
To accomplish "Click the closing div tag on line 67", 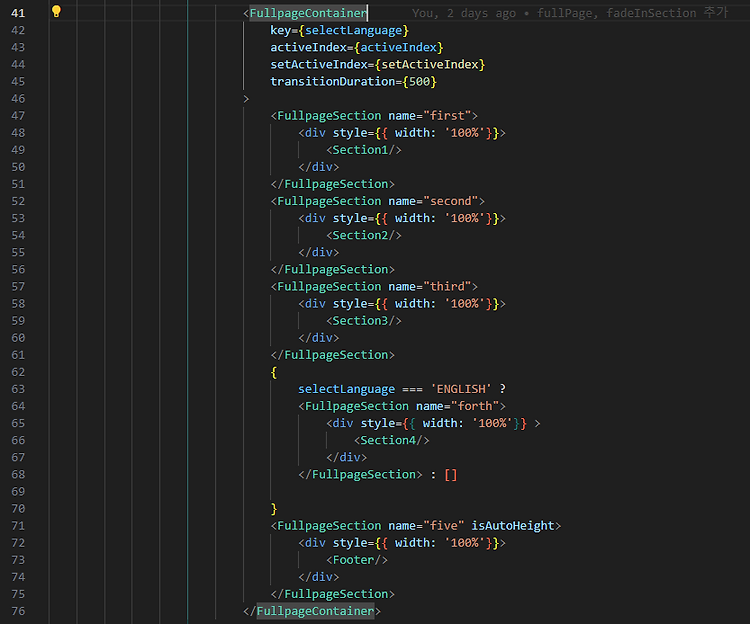I will [x=346, y=458].
